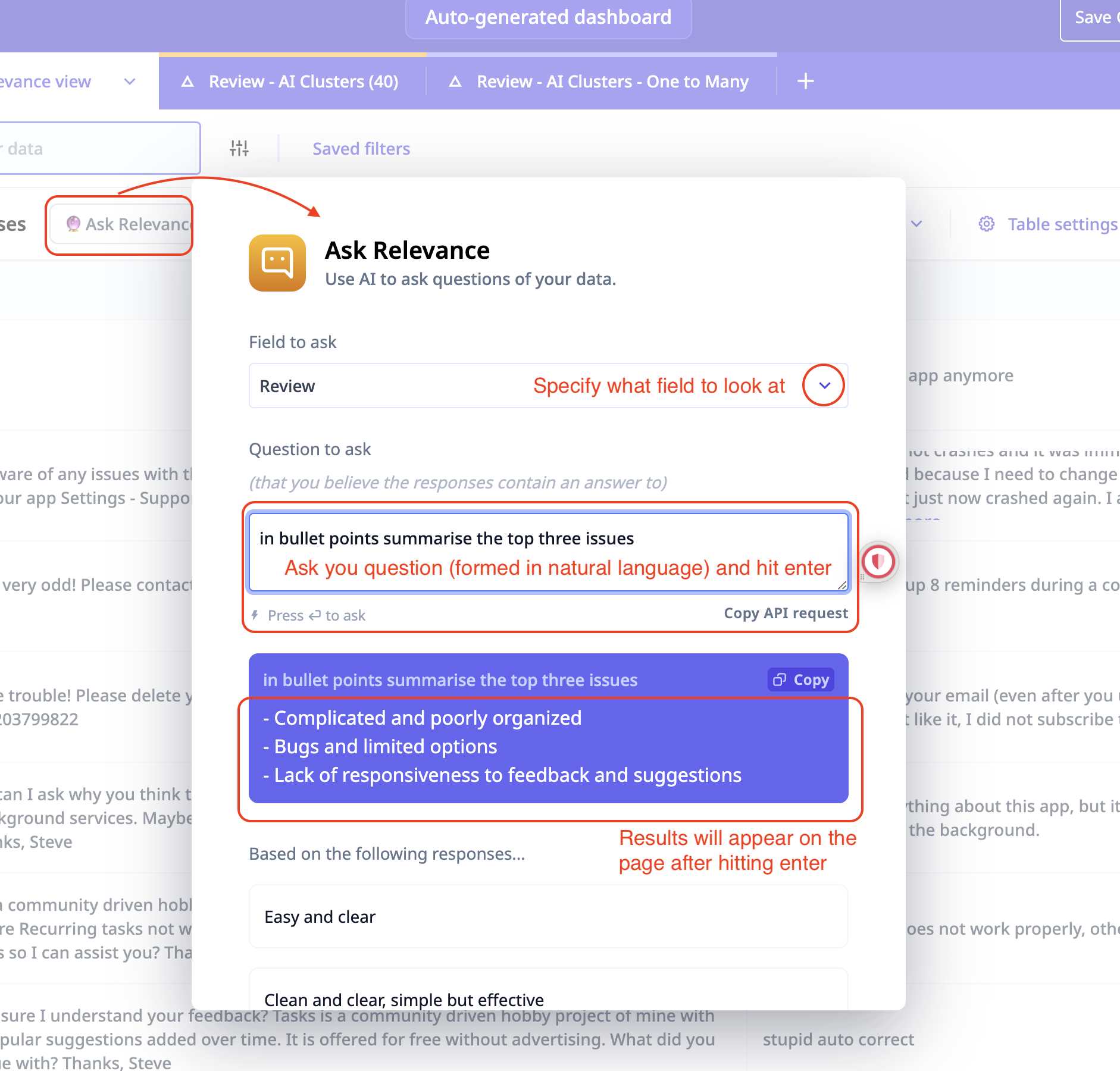Click 'Complicated and poorly organized' answer line

[423, 718]
